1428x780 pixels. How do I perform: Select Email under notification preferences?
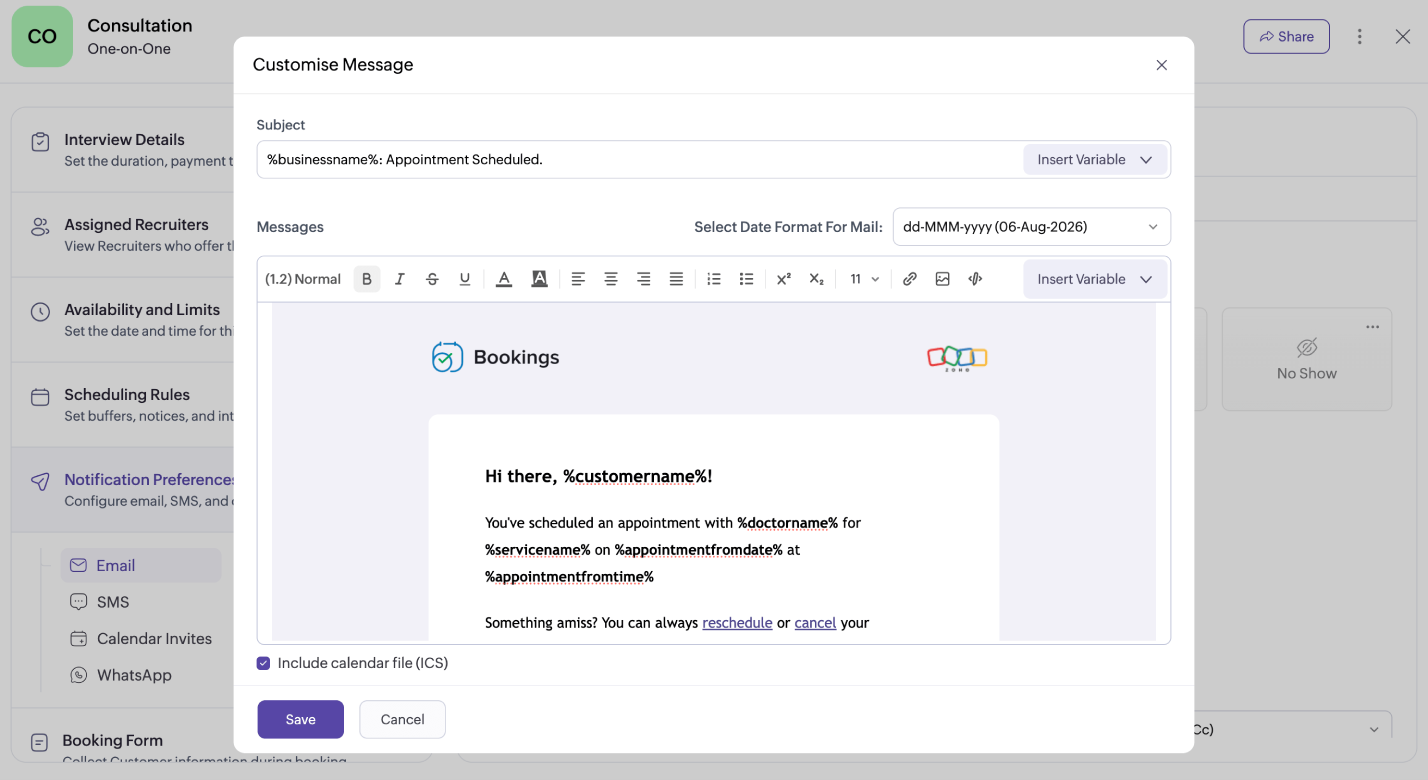pos(141,565)
